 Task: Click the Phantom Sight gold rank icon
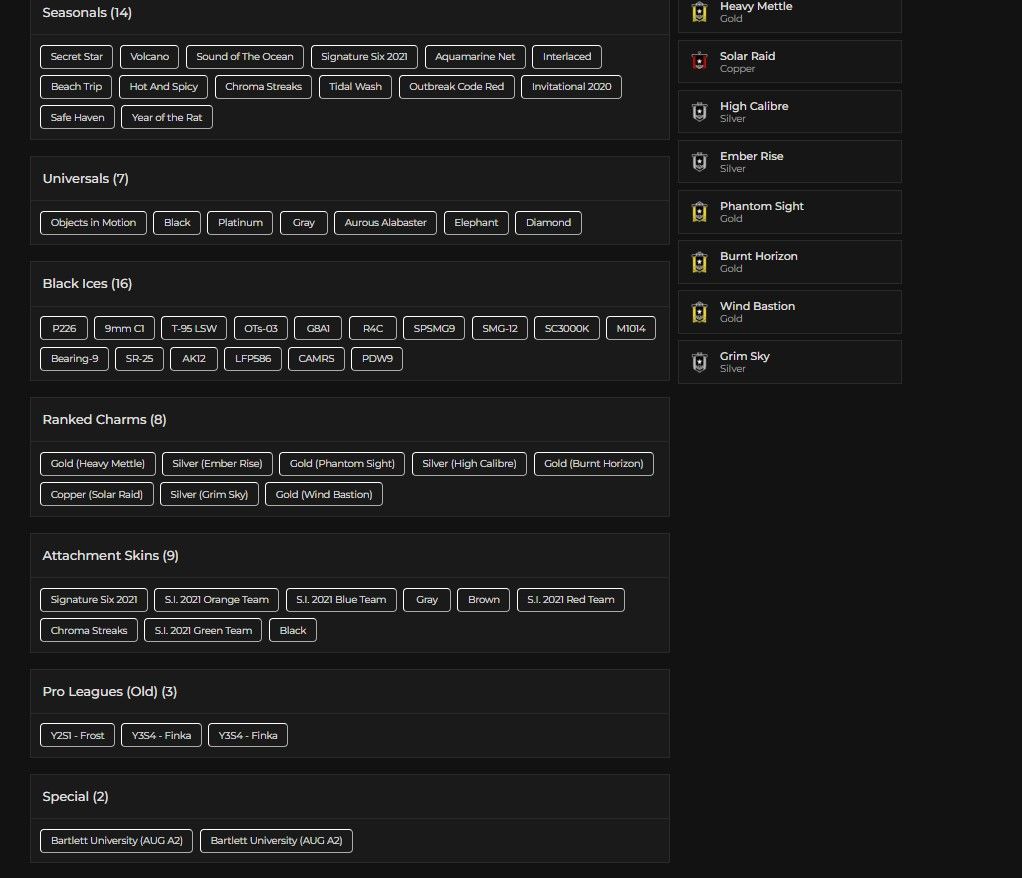pyautogui.click(x=699, y=212)
